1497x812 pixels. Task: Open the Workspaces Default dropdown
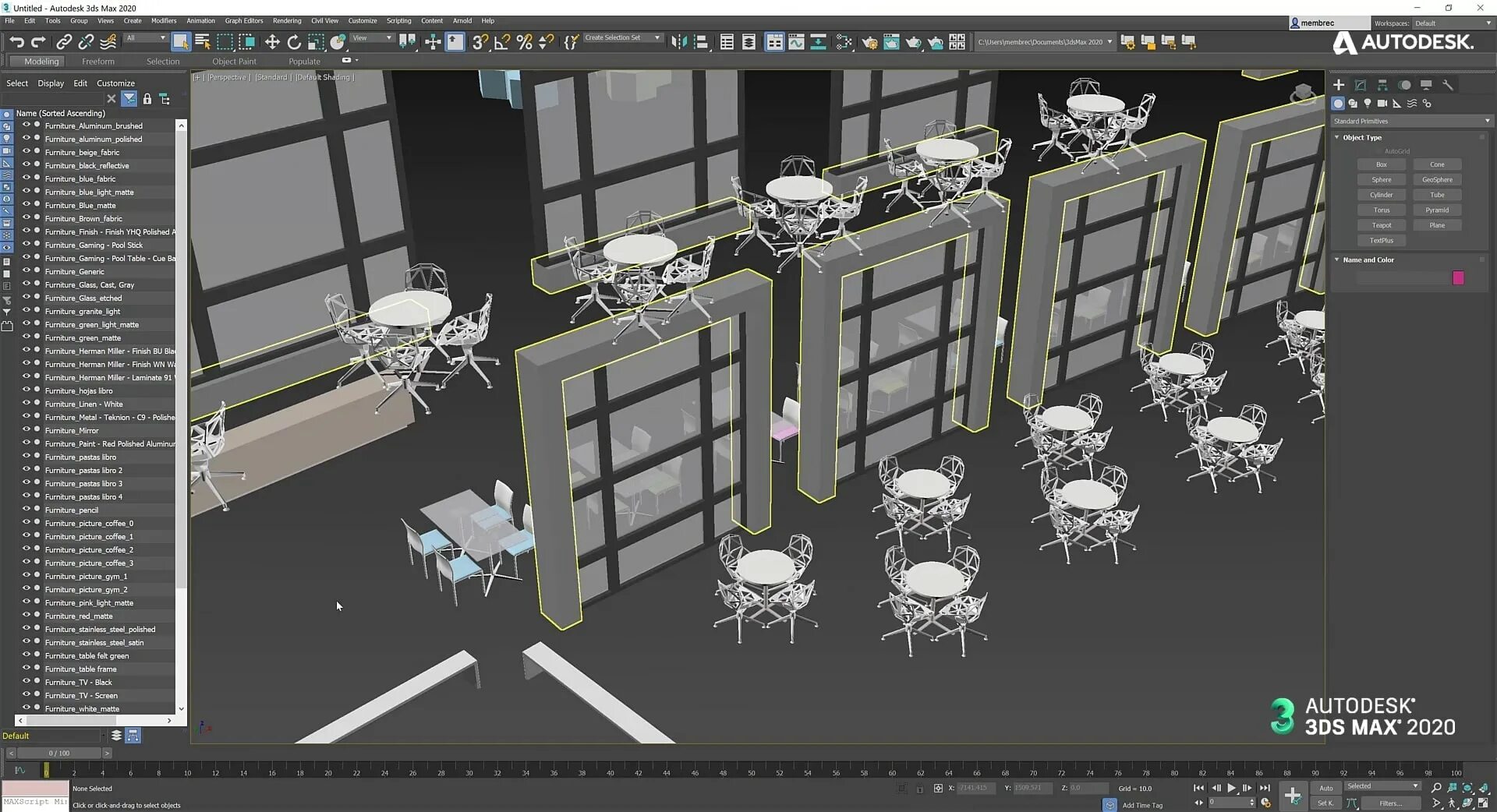(x=1452, y=23)
